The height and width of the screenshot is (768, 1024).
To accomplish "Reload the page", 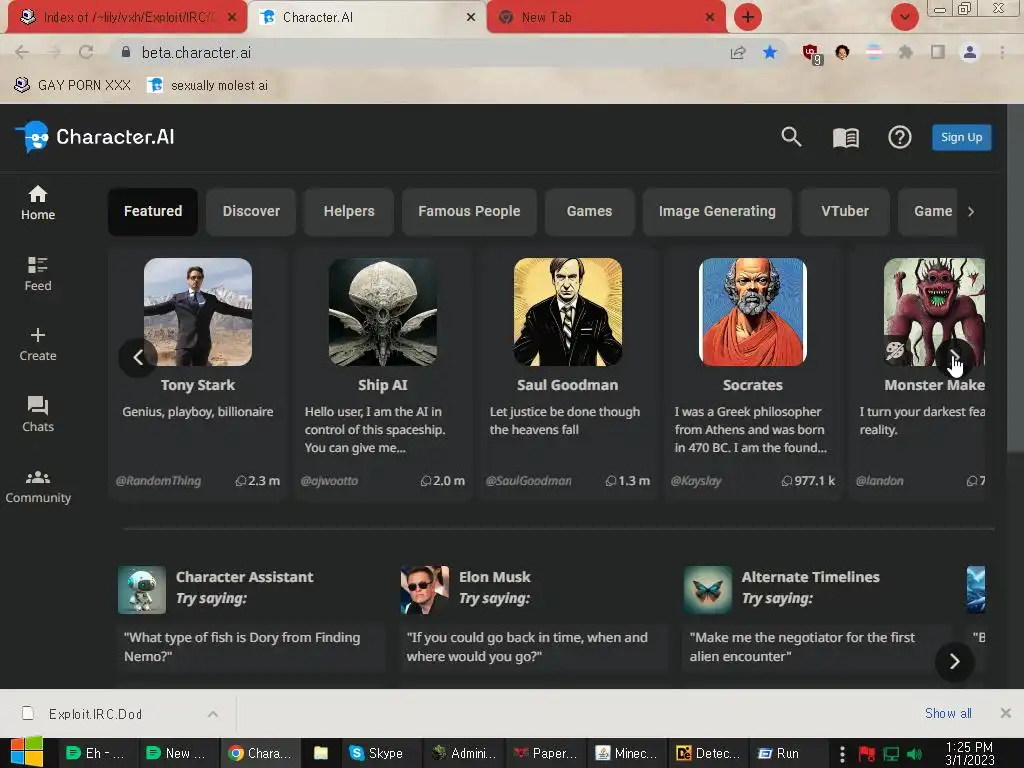I will [x=86, y=52].
